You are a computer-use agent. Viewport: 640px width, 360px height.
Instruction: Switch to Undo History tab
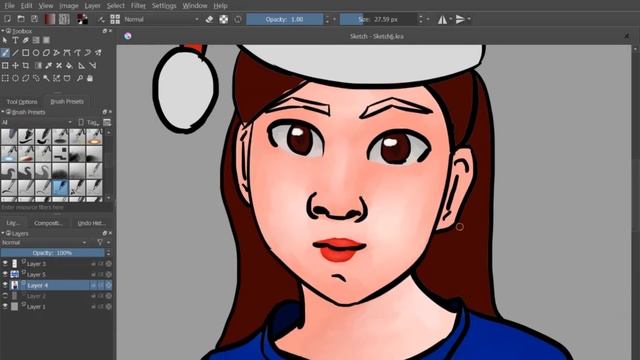click(x=91, y=223)
